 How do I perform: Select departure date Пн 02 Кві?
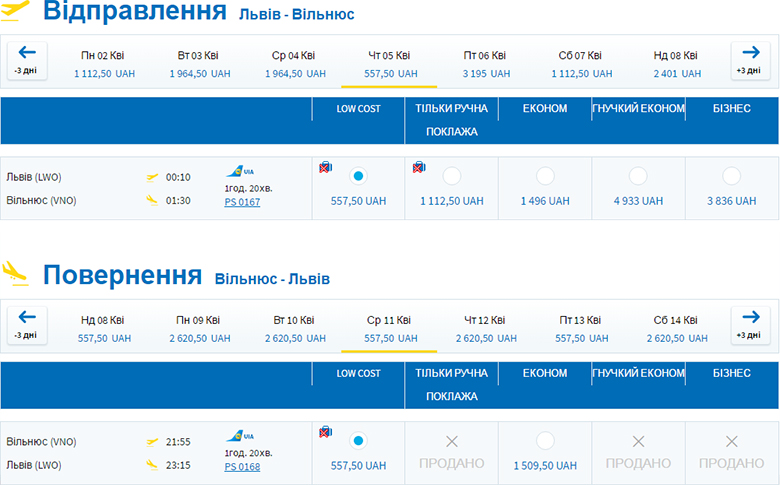[102, 63]
